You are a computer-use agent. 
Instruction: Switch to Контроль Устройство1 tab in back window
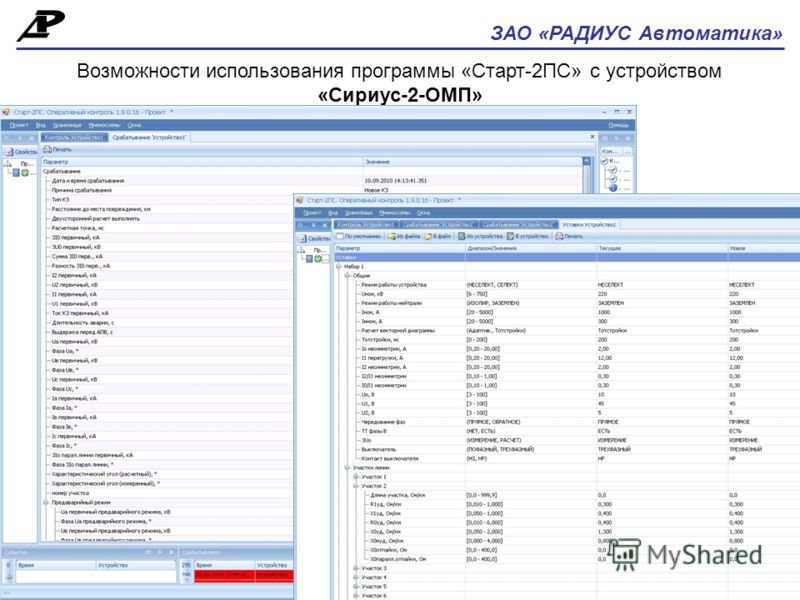74,137
